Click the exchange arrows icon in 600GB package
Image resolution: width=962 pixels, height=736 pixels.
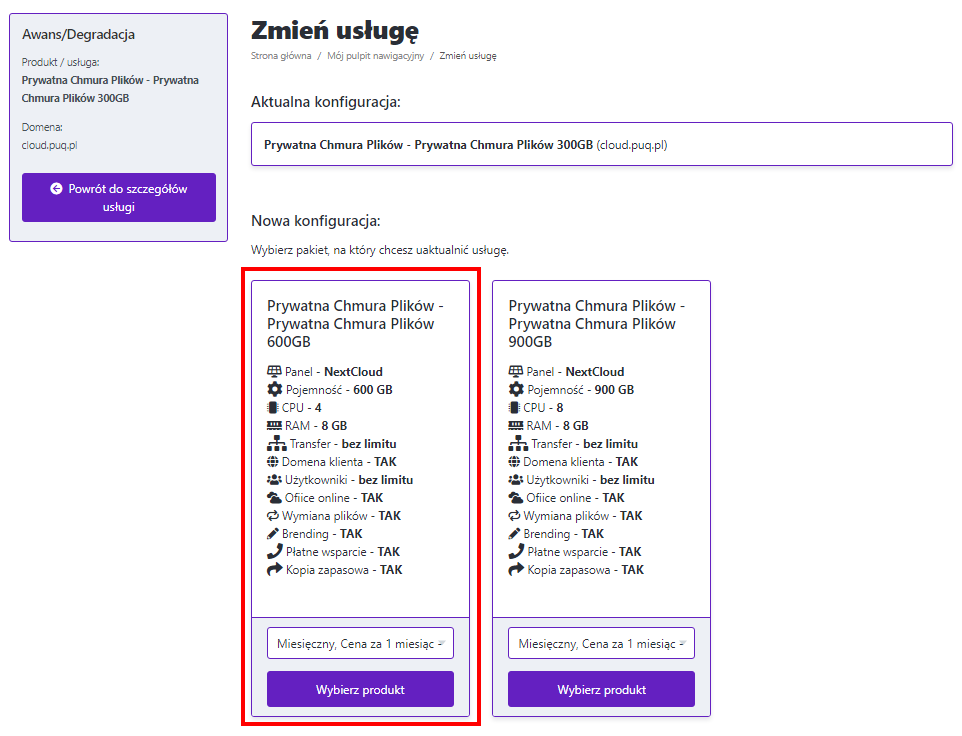click(x=275, y=516)
